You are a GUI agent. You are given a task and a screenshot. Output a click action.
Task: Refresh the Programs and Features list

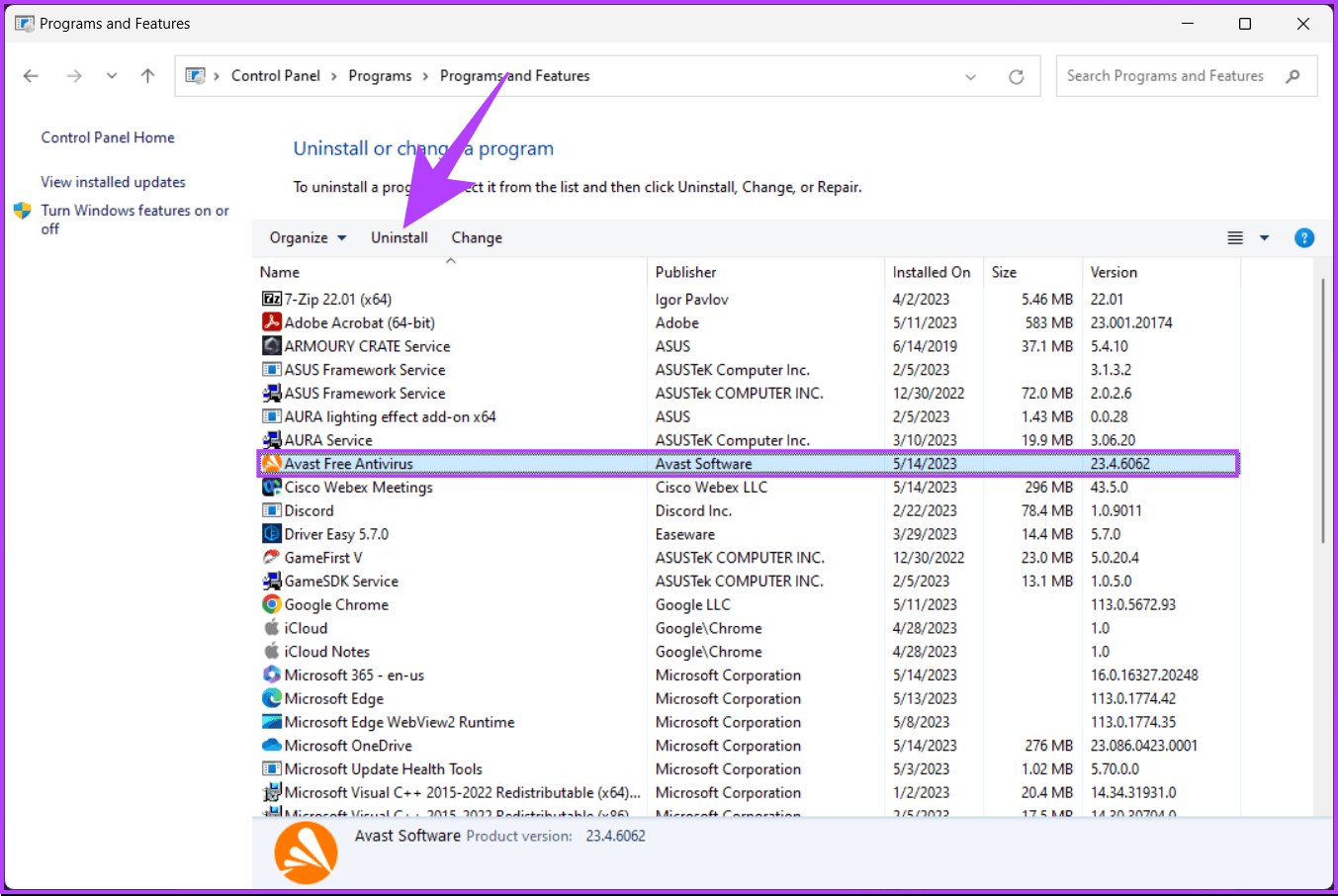1016,76
